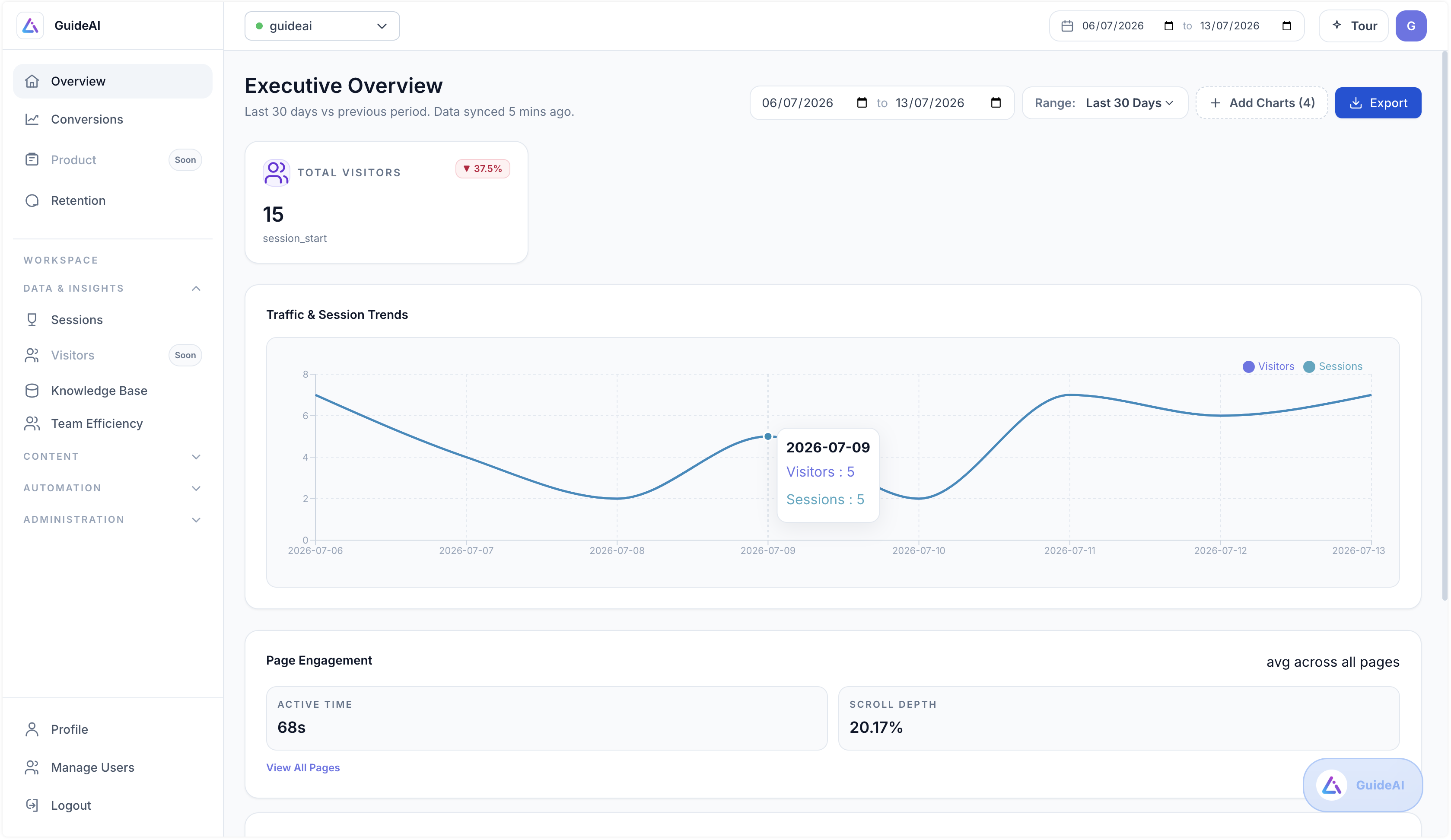Image resolution: width=1451 pixels, height=840 pixels.
Task: Click the plus icon on Add Charts
Action: click(1215, 103)
